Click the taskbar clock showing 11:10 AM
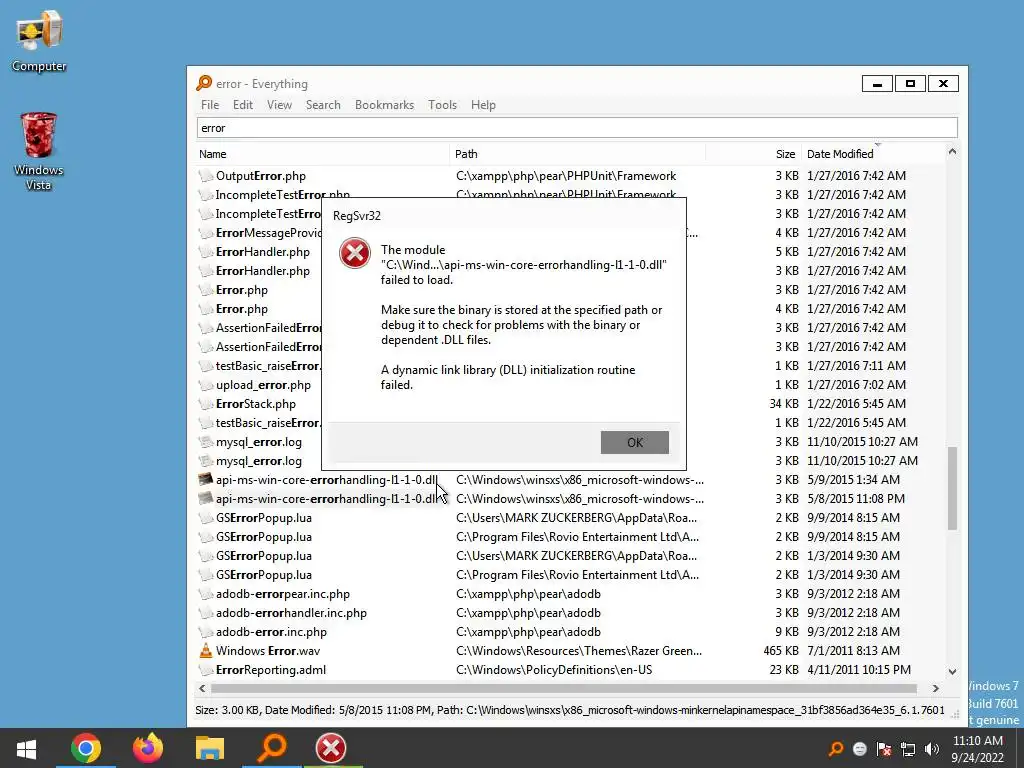Viewport: 1024px width, 768px height. click(978, 748)
